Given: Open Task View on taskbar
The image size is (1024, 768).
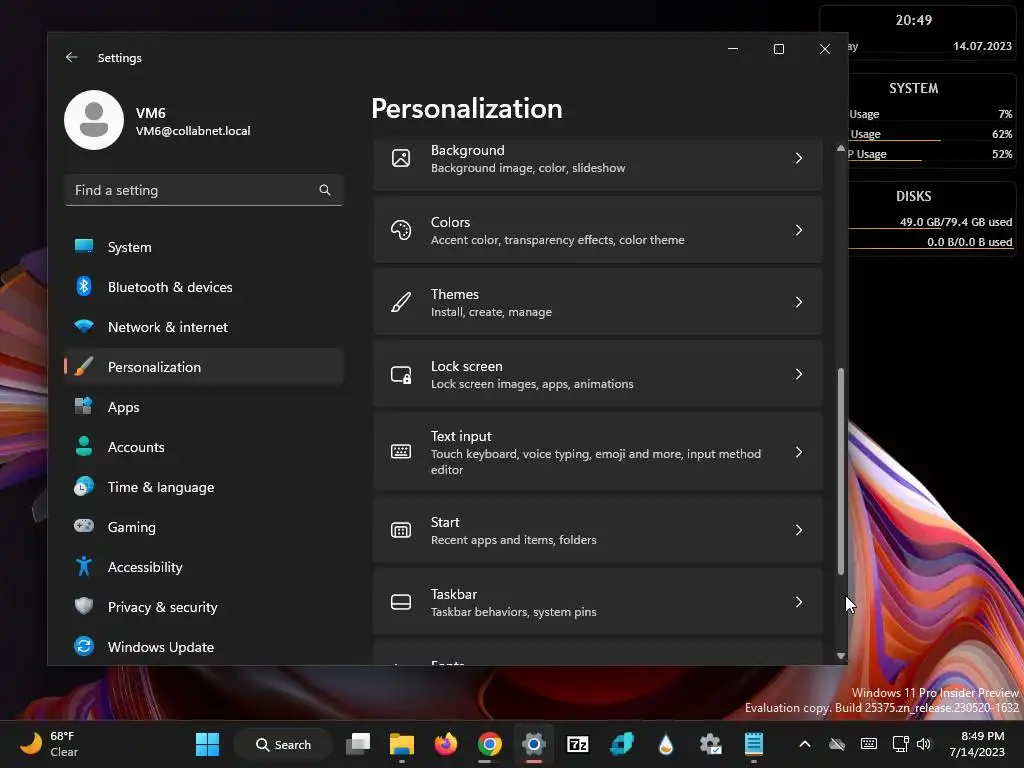Looking at the screenshot, I should click(x=358, y=744).
